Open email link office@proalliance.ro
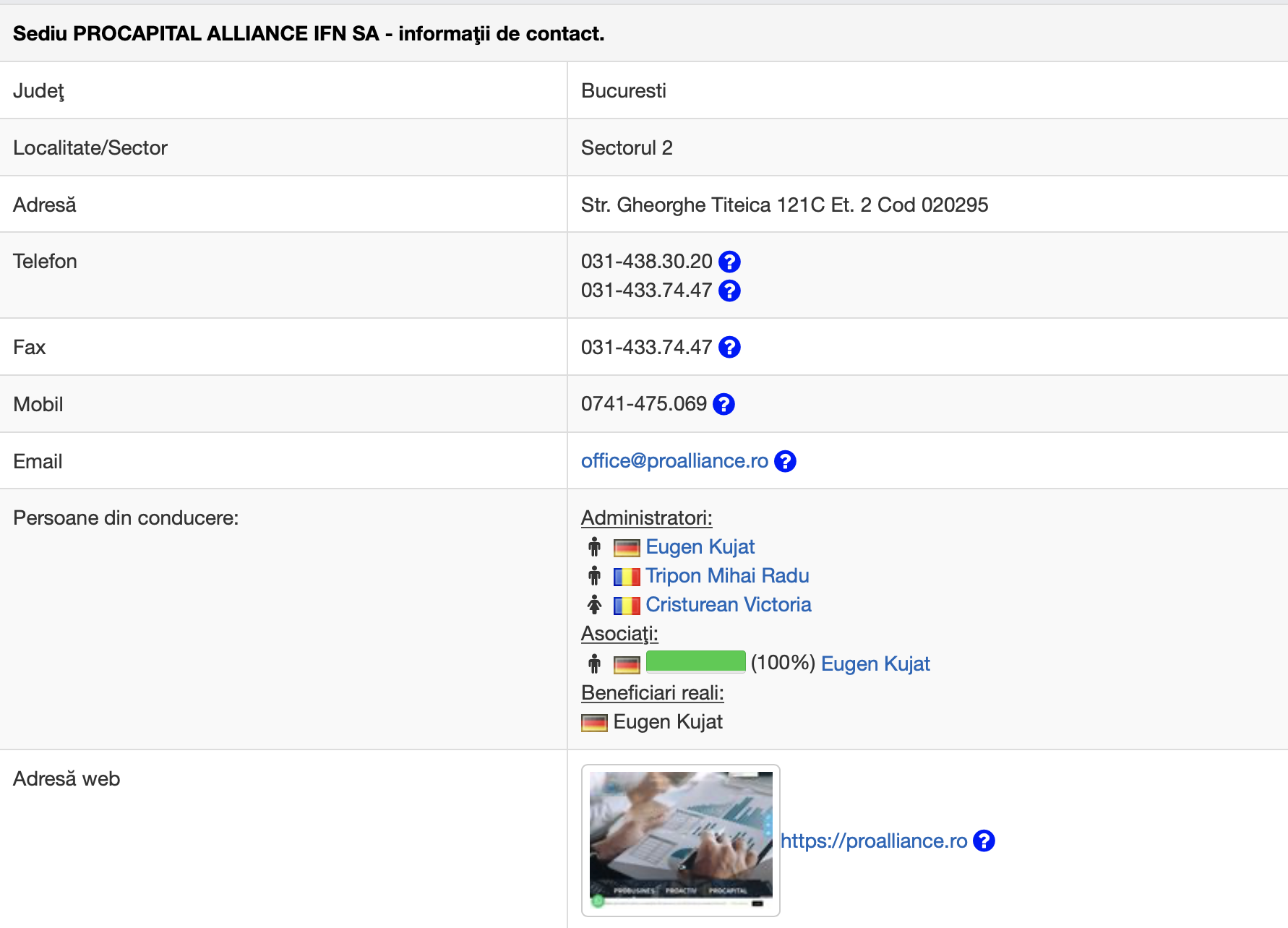 pyautogui.click(x=674, y=461)
